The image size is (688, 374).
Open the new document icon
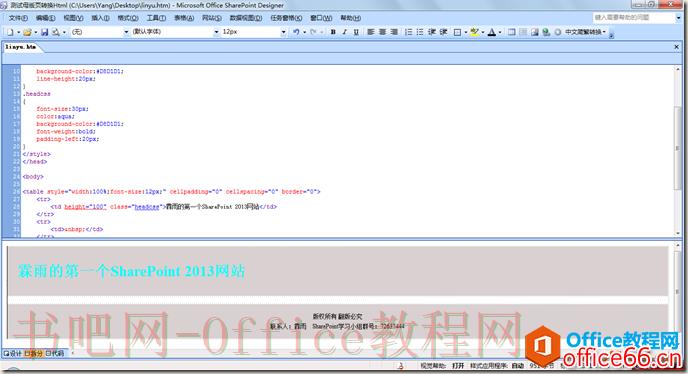click(x=10, y=32)
